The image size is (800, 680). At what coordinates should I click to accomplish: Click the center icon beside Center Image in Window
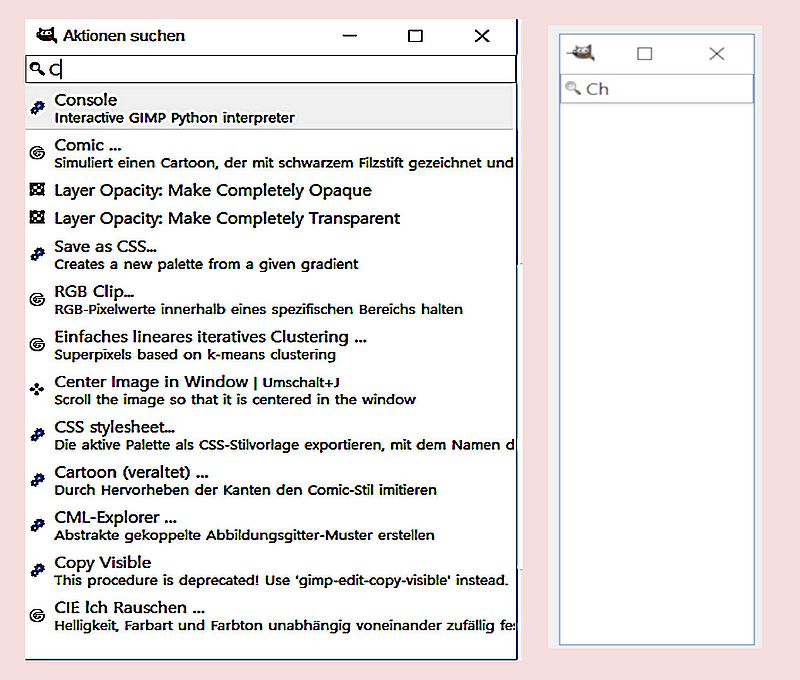(37, 390)
